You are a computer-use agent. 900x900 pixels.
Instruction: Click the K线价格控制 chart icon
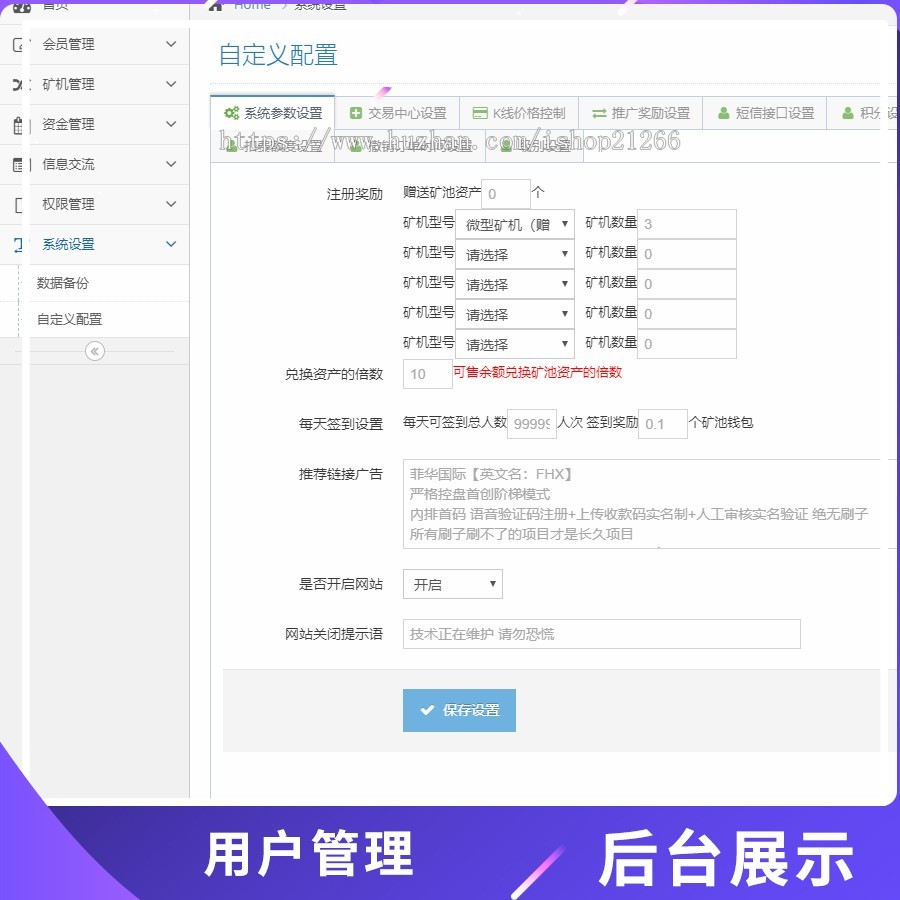tap(479, 113)
